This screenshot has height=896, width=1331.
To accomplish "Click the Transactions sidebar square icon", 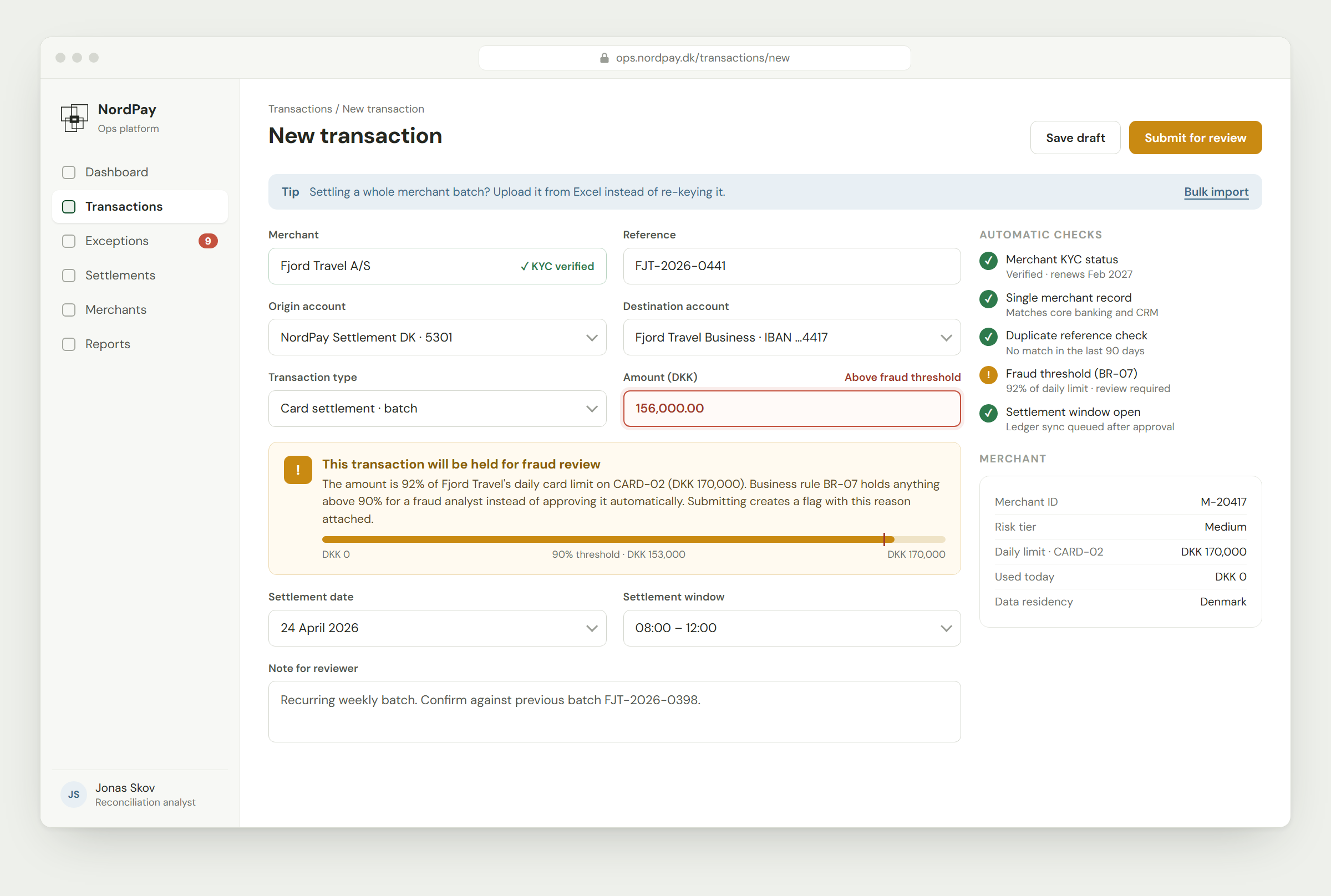I will tap(69, 207).
